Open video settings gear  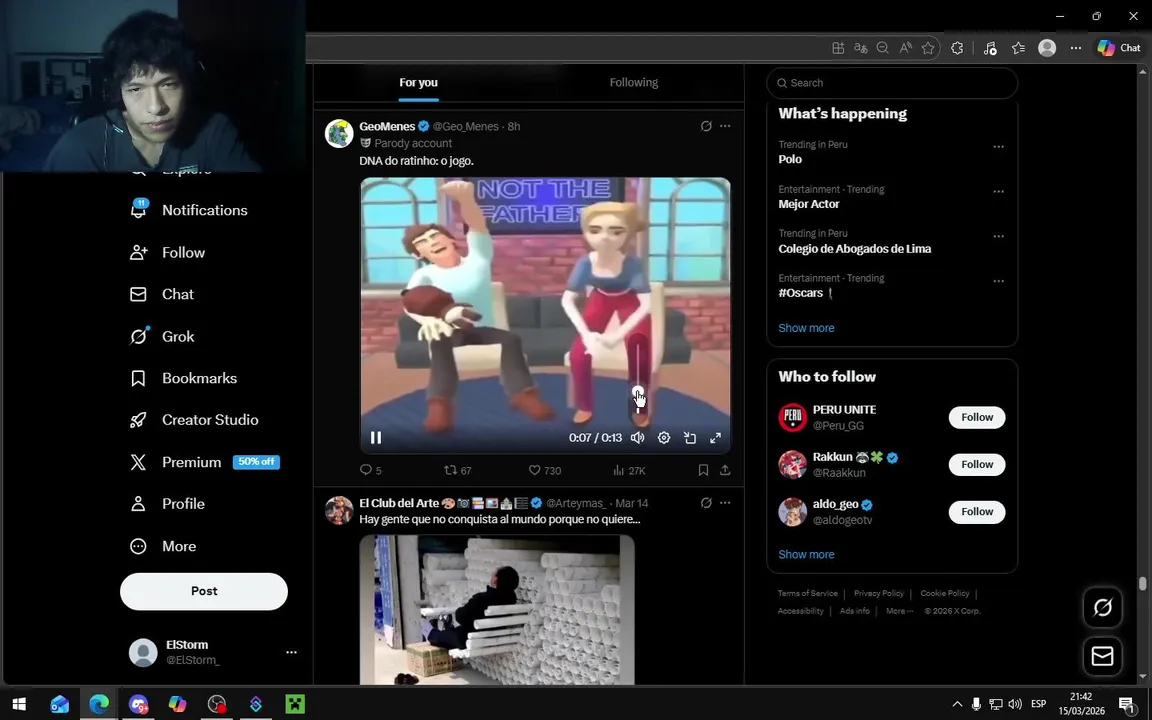click(x=663, y=438)
